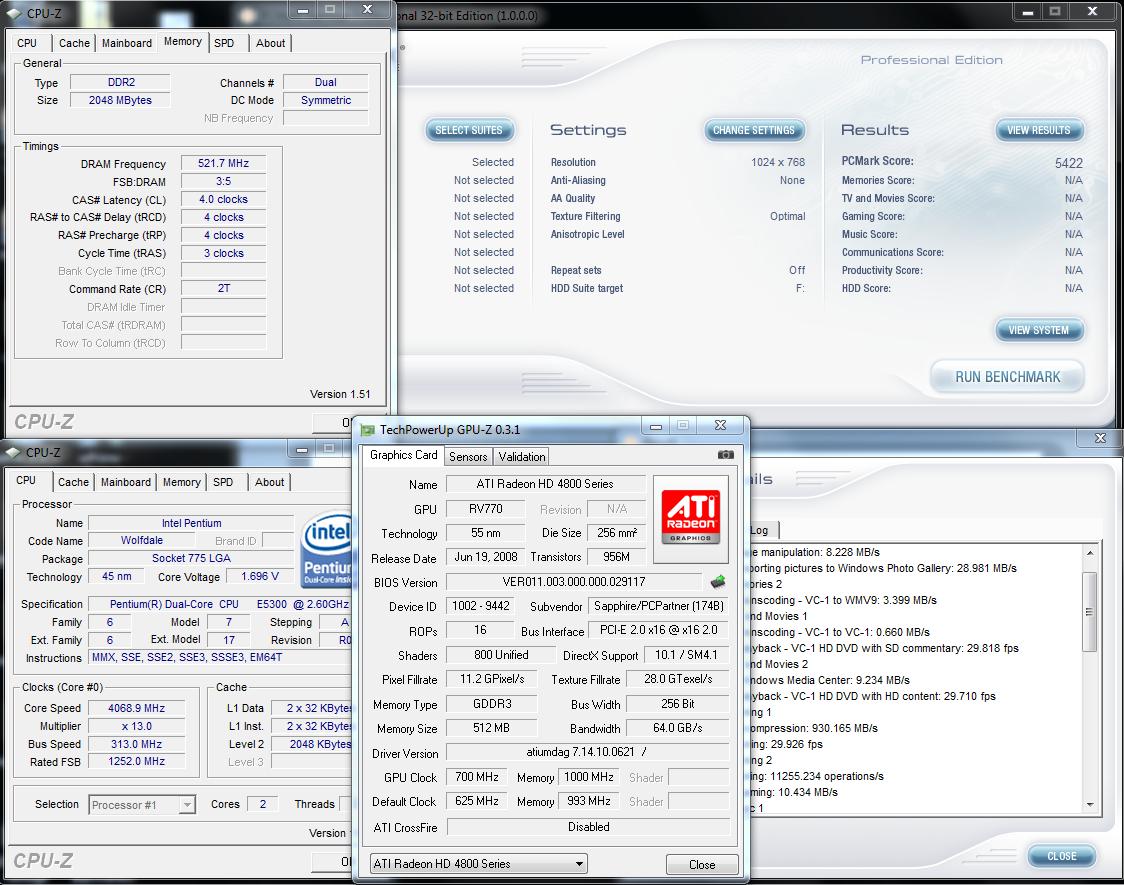Click the PCMark log scrollbar up arrow
1124x885 pixels.
click(x=1090, y=552)
